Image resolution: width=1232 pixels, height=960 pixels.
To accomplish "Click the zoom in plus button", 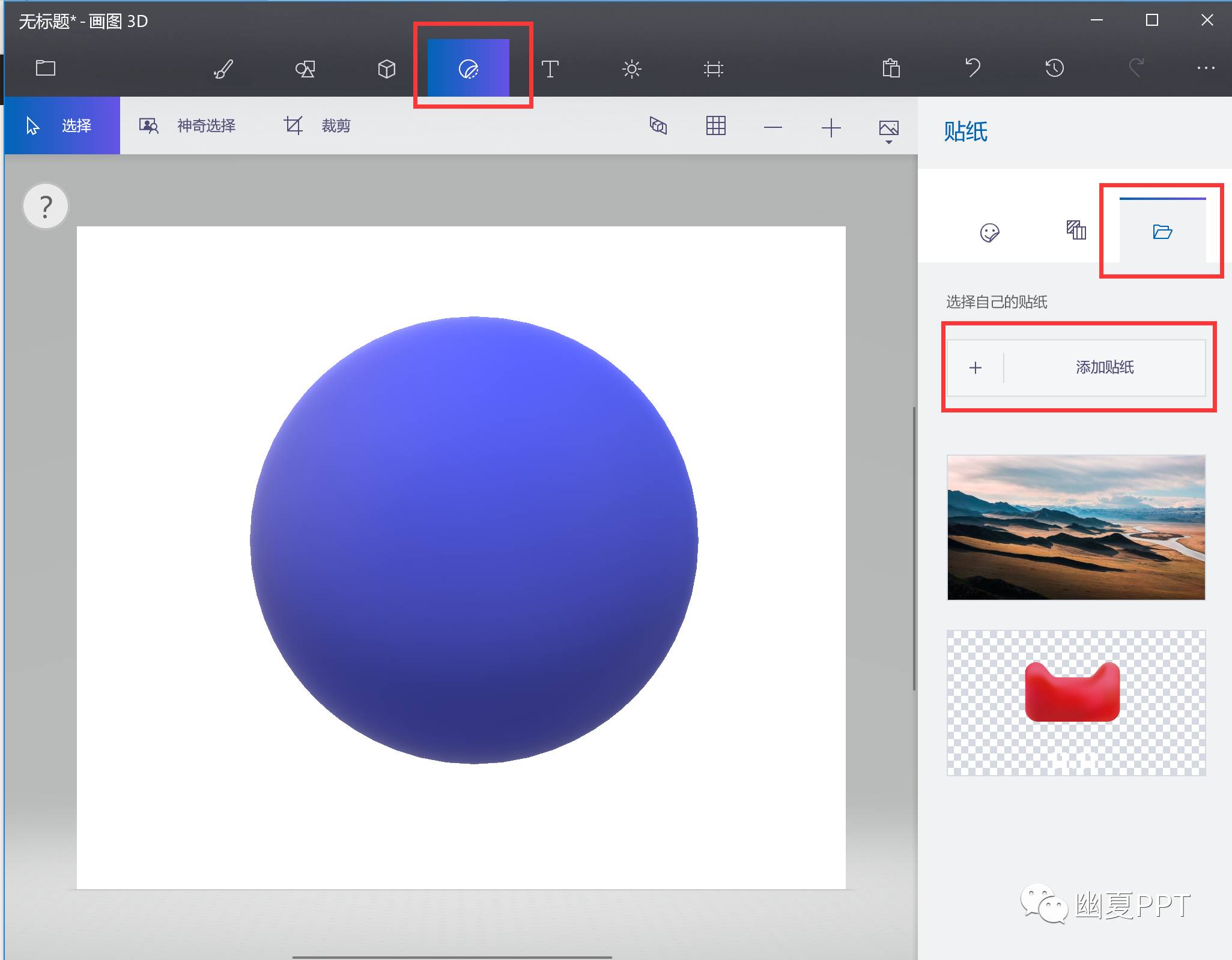I will [x=831, y=127].
